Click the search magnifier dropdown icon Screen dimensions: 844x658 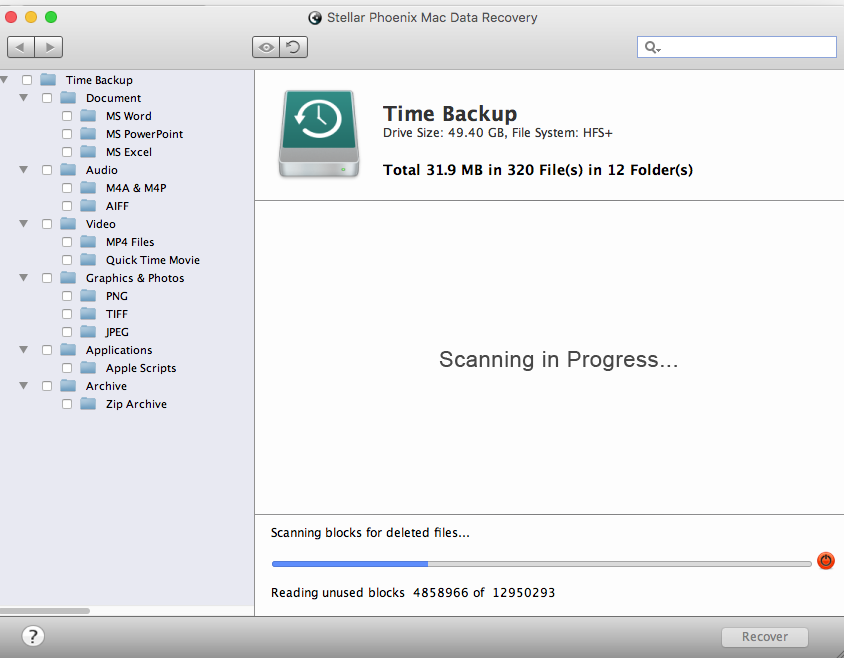[652, 47]
